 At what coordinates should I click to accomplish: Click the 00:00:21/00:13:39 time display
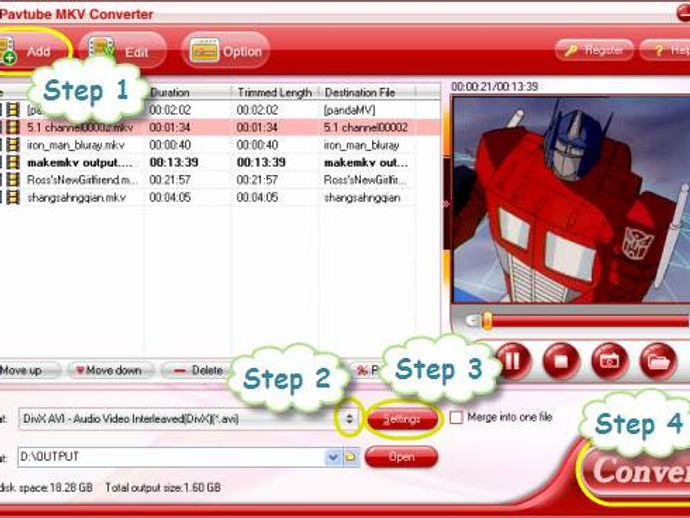click(495, 86)
